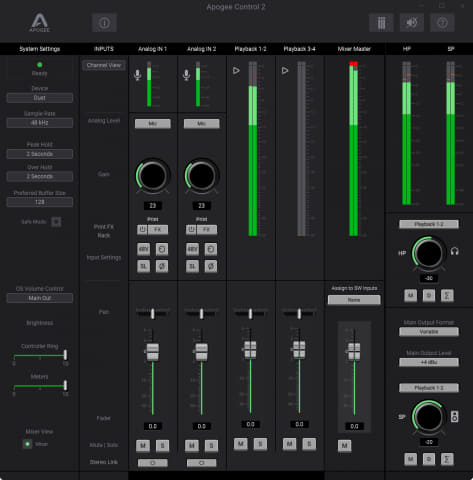This screenshot has height=480, width=473.
Task: Dim the headphone output
Action: 429,295
